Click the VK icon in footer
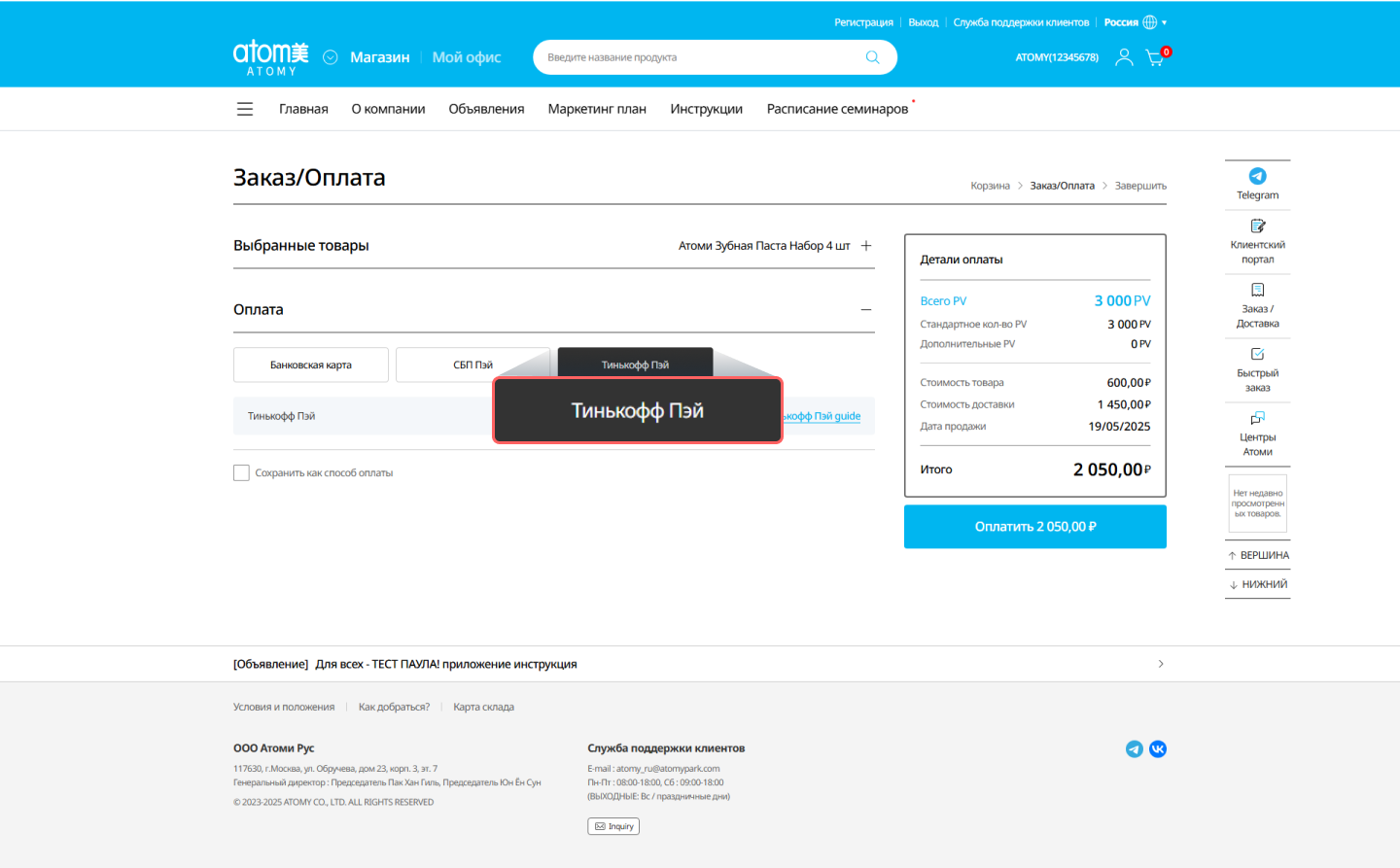 1158,748
